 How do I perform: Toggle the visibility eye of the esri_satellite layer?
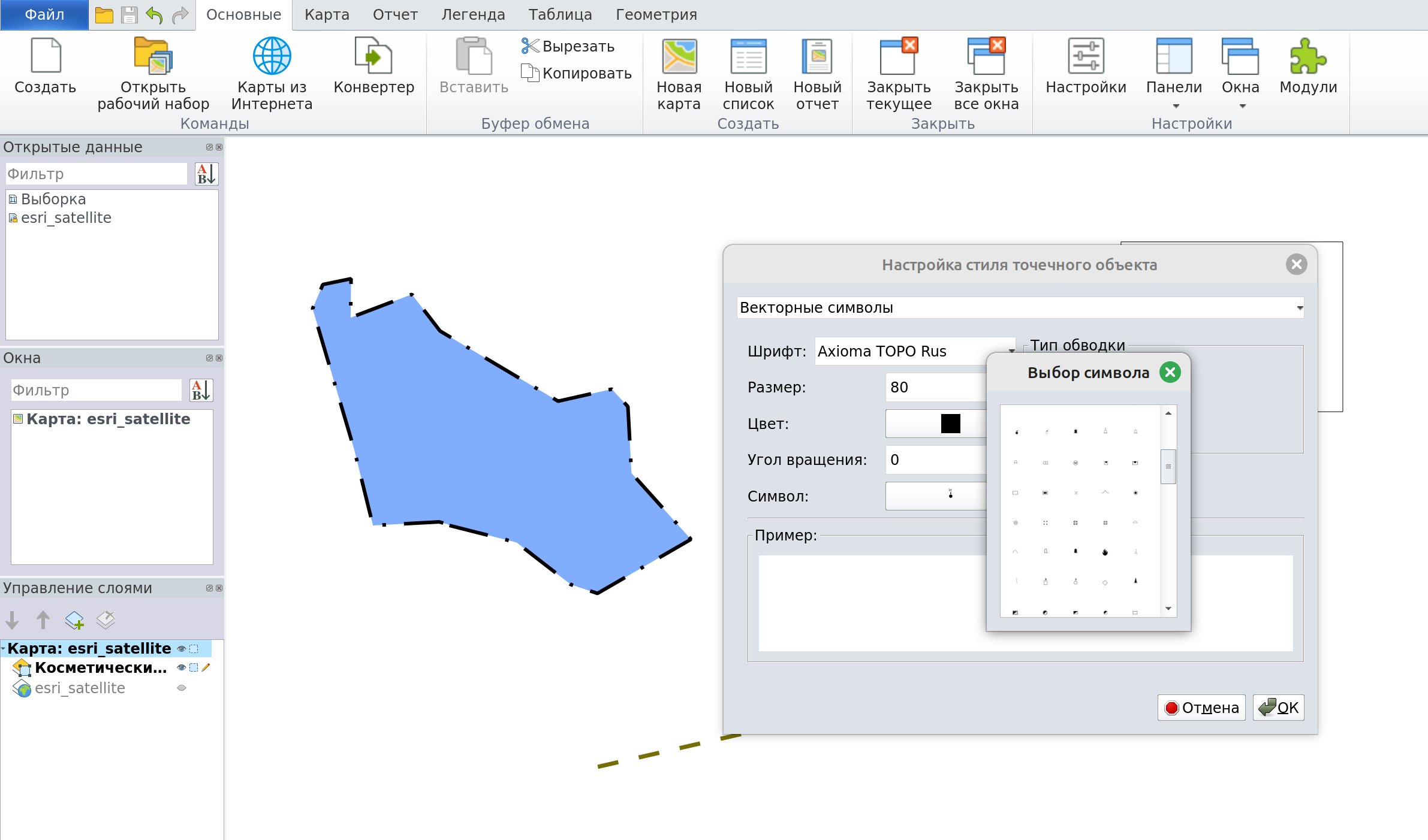tap(182, 688)
